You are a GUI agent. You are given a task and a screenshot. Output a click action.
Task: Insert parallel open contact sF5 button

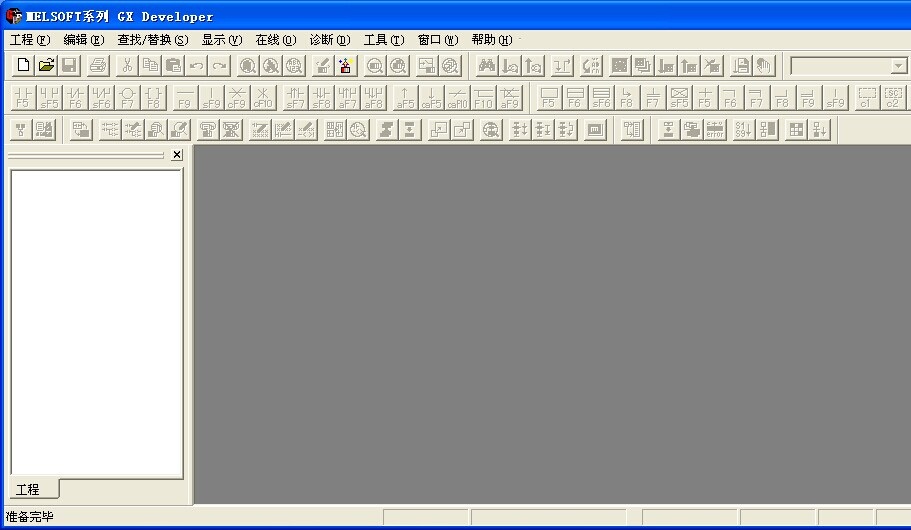[x=49, y=97]
